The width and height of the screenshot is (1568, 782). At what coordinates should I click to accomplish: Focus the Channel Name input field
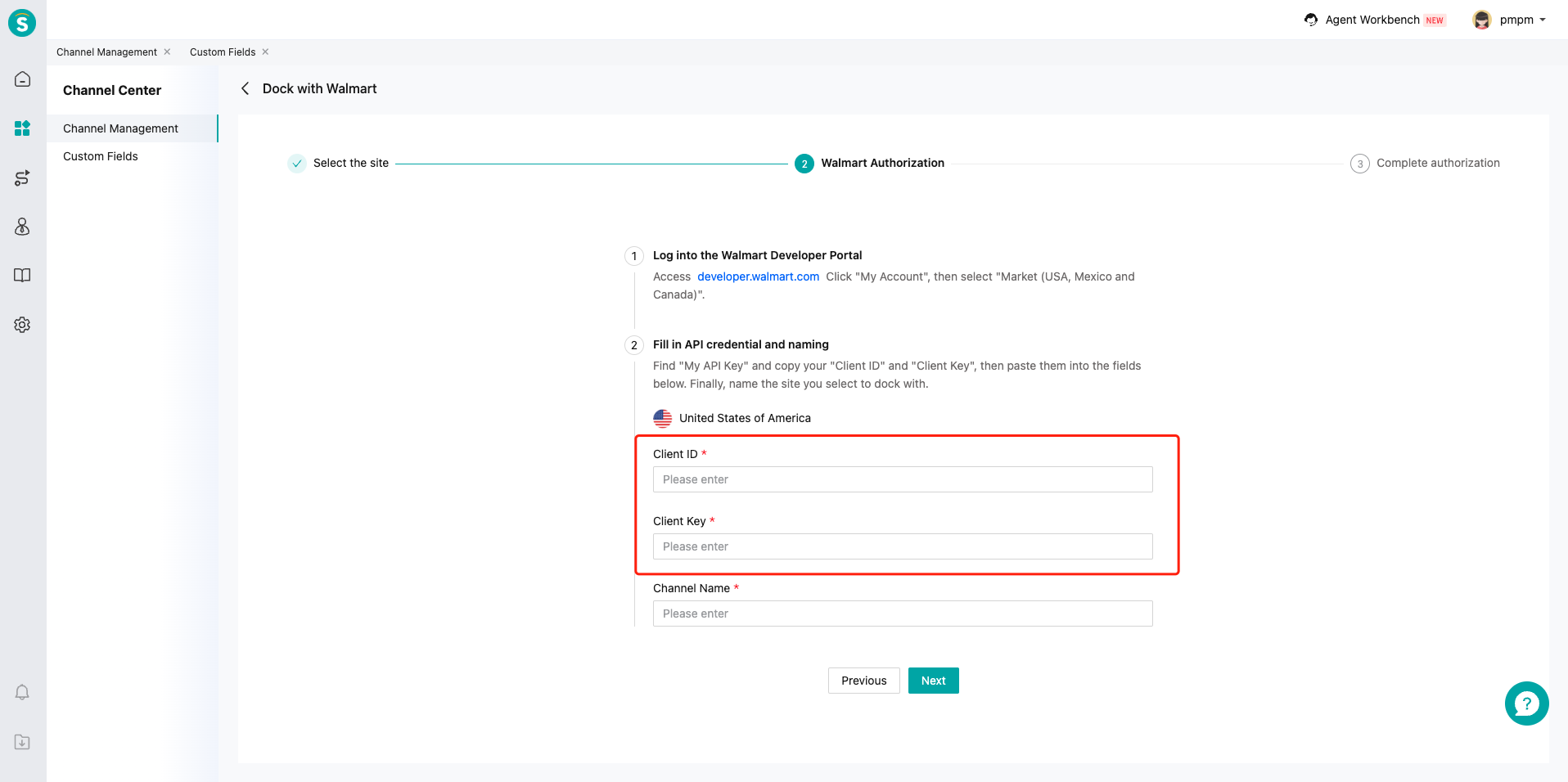[903, 613]
